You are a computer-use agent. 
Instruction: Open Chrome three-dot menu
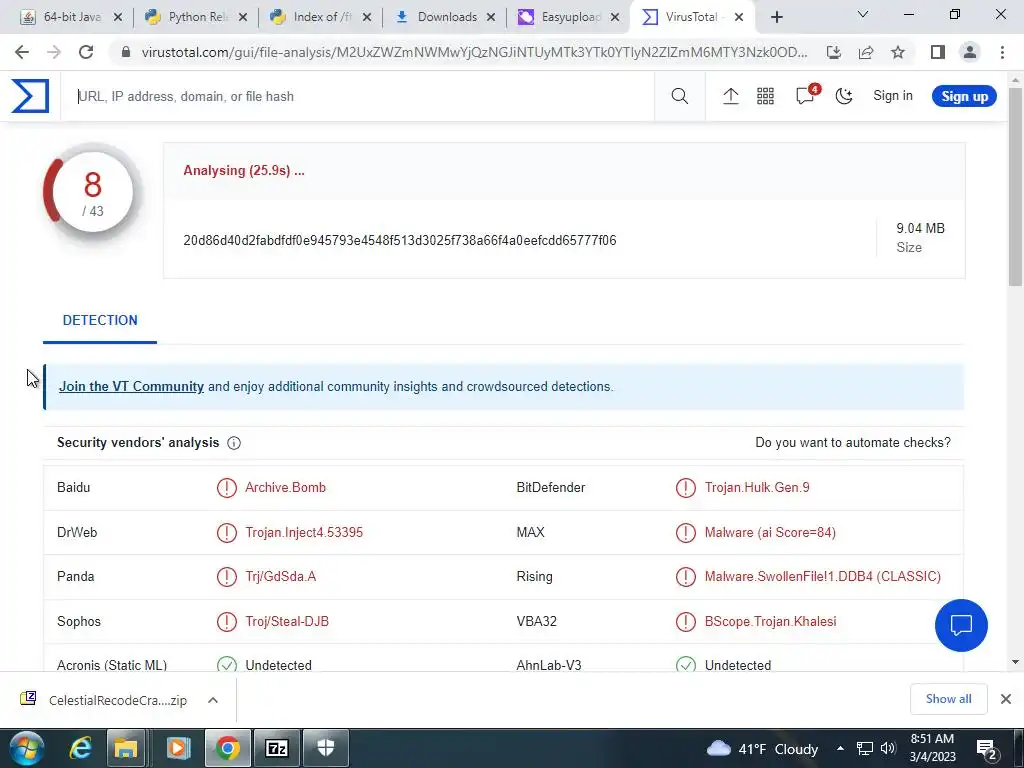(x=1002, y=52)
